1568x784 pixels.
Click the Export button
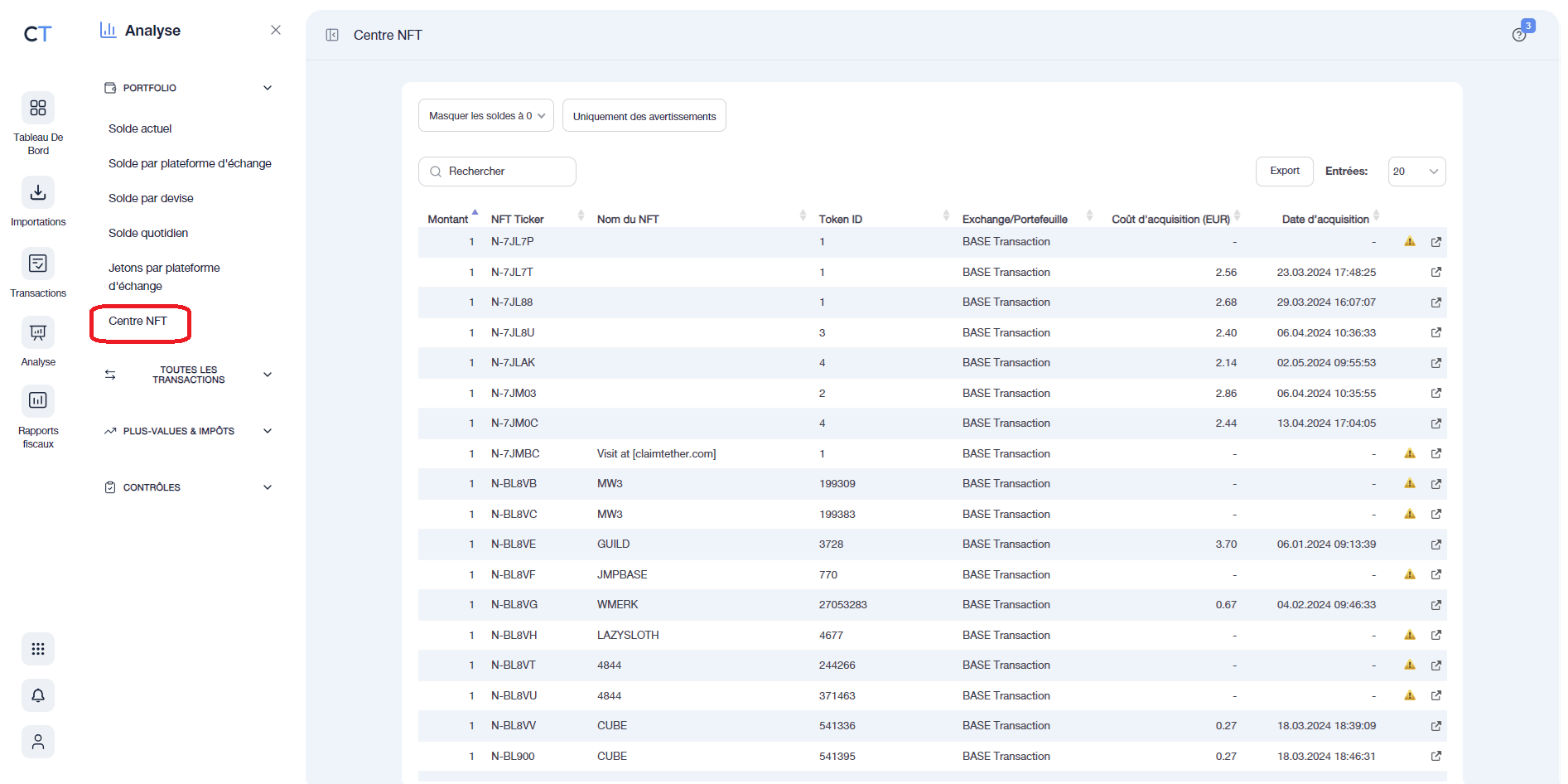(1284, 172)
